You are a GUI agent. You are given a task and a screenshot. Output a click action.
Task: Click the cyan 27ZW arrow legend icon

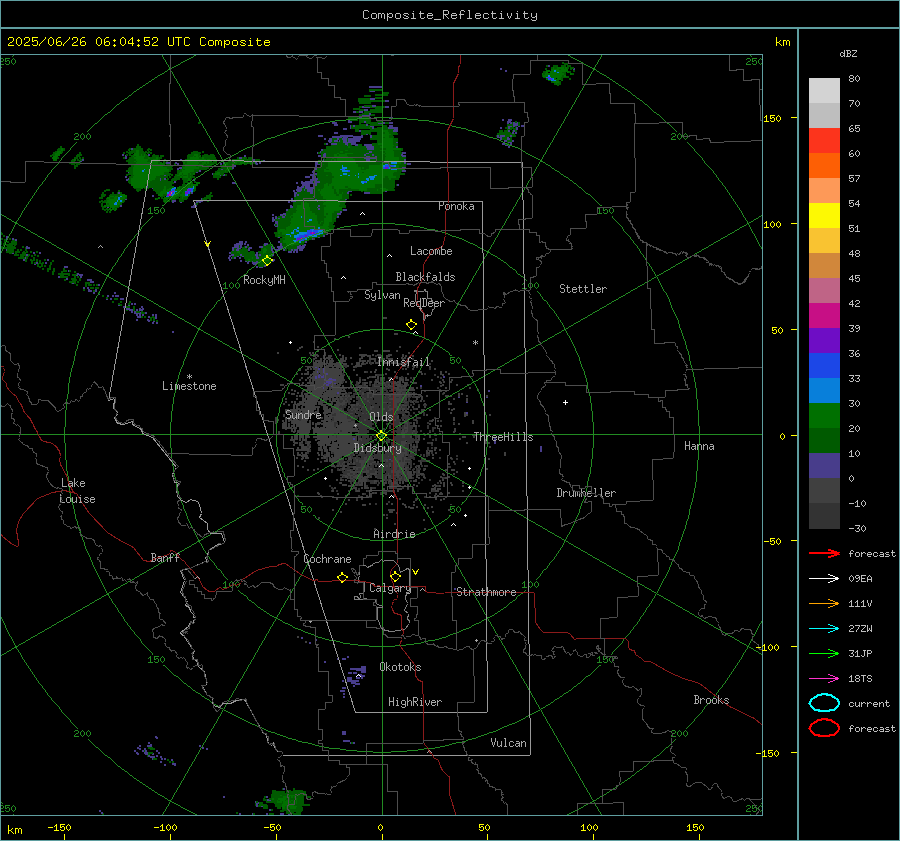pos(824,629)
